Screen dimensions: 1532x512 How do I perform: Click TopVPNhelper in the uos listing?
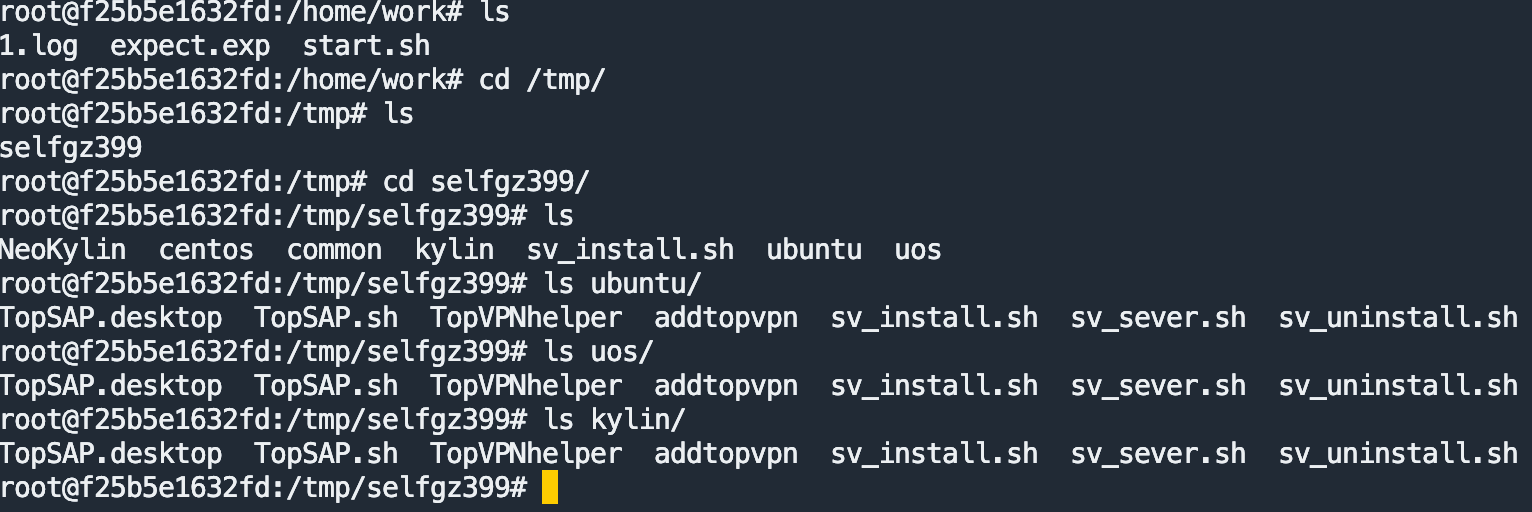coord(526,386)
